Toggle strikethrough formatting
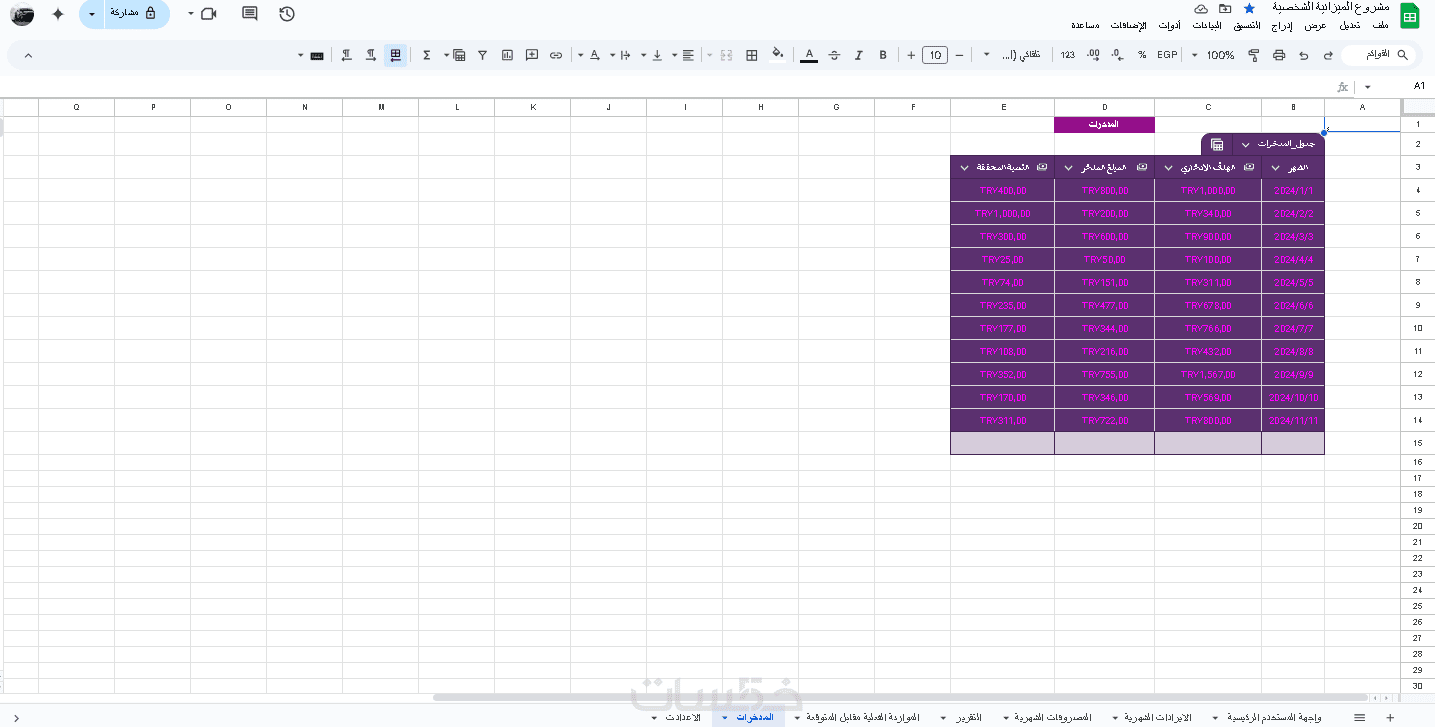The width and height of the screenshot is (1435, 727). tap(834, 55)
